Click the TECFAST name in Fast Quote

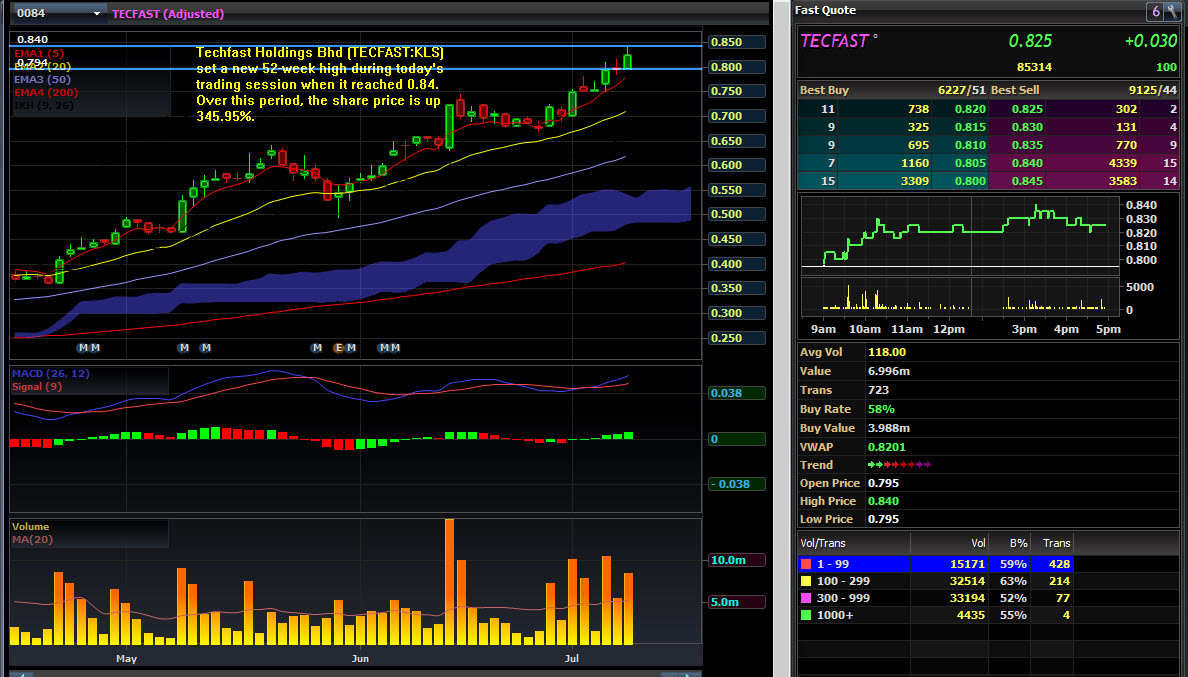(834, 41)
